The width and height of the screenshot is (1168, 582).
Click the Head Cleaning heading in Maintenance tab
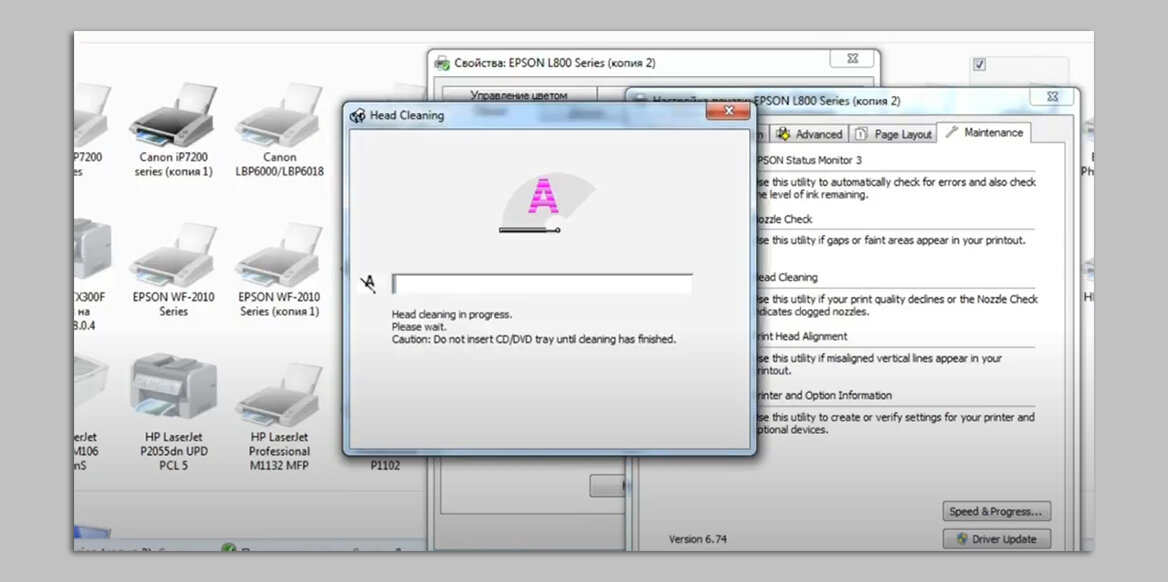click(x=786, y=277)
